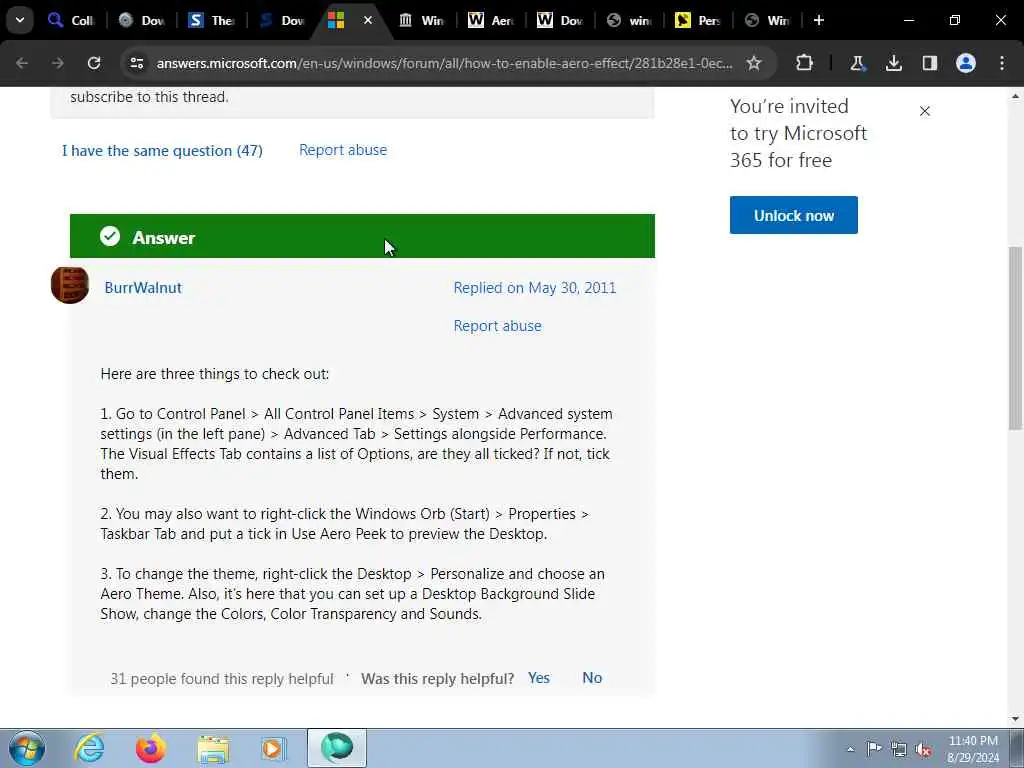Switch to the 'Win' tab with archive icon
This screenshot has height=768, width=1024.
(421, 20)
